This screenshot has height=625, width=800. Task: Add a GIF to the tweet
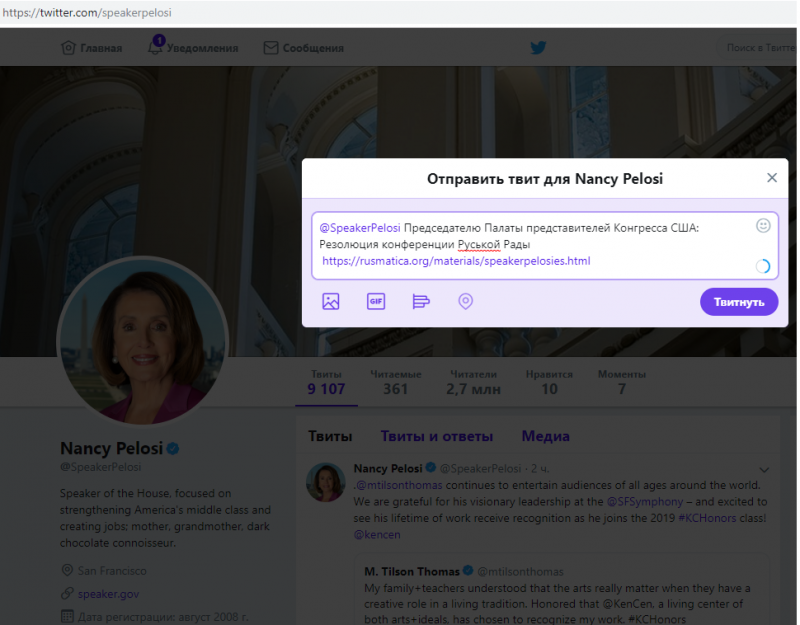[x=376, y=302]
